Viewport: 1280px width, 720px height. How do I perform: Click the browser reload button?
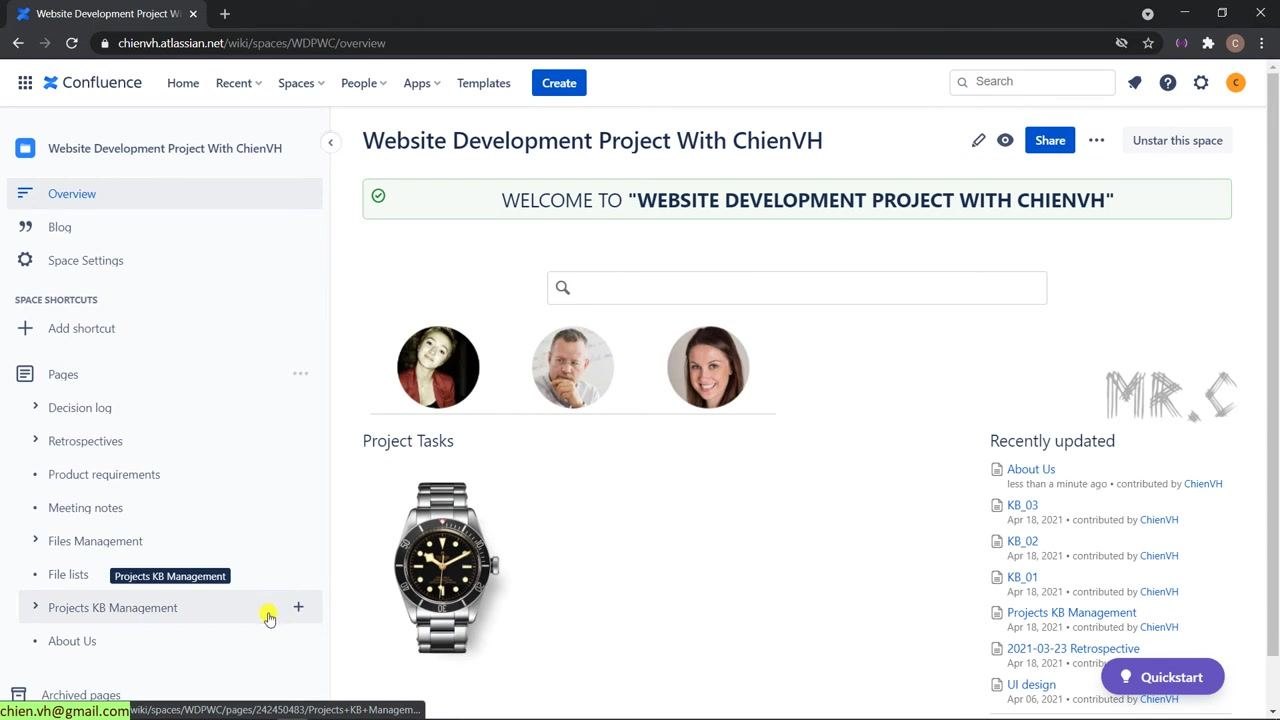tap(72, 43)
